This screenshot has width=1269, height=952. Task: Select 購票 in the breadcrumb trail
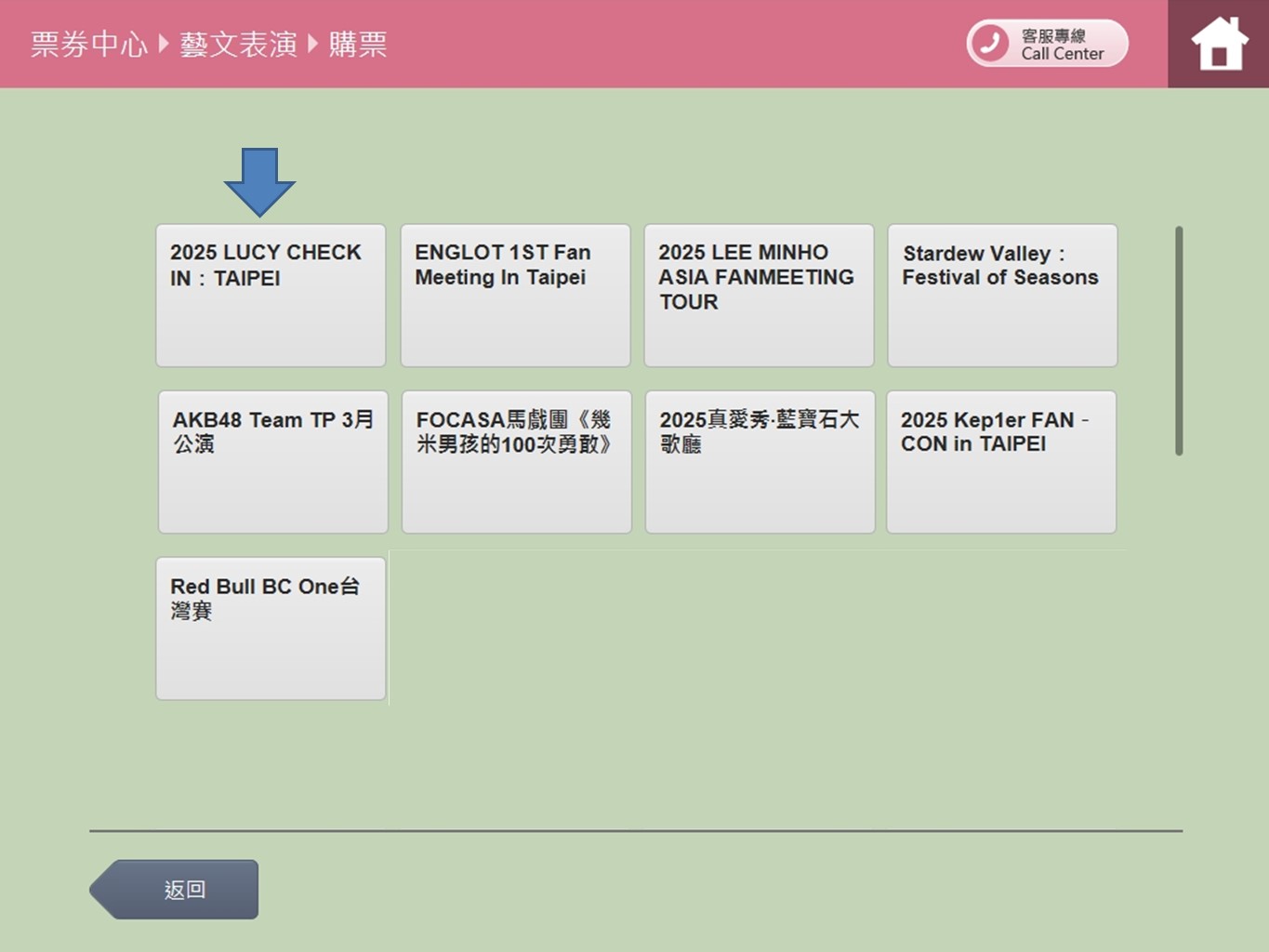(358, 43)
